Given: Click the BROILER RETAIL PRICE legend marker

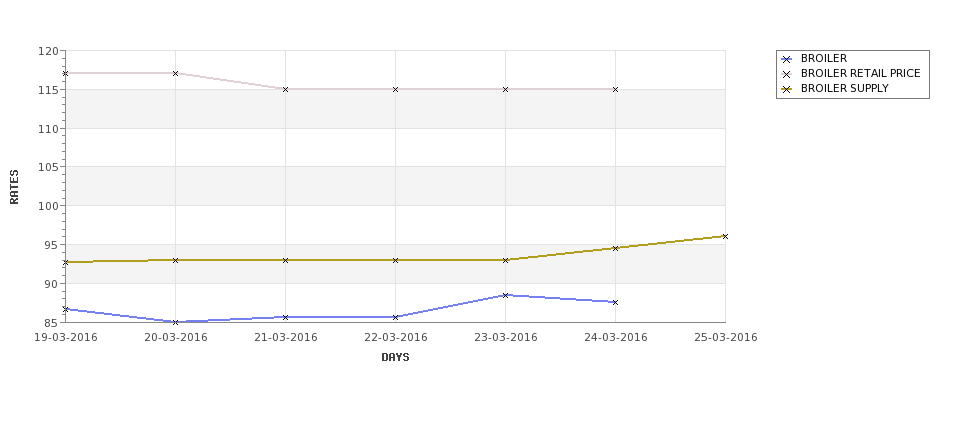Looking at the screenshot, I should pos(786,74).
